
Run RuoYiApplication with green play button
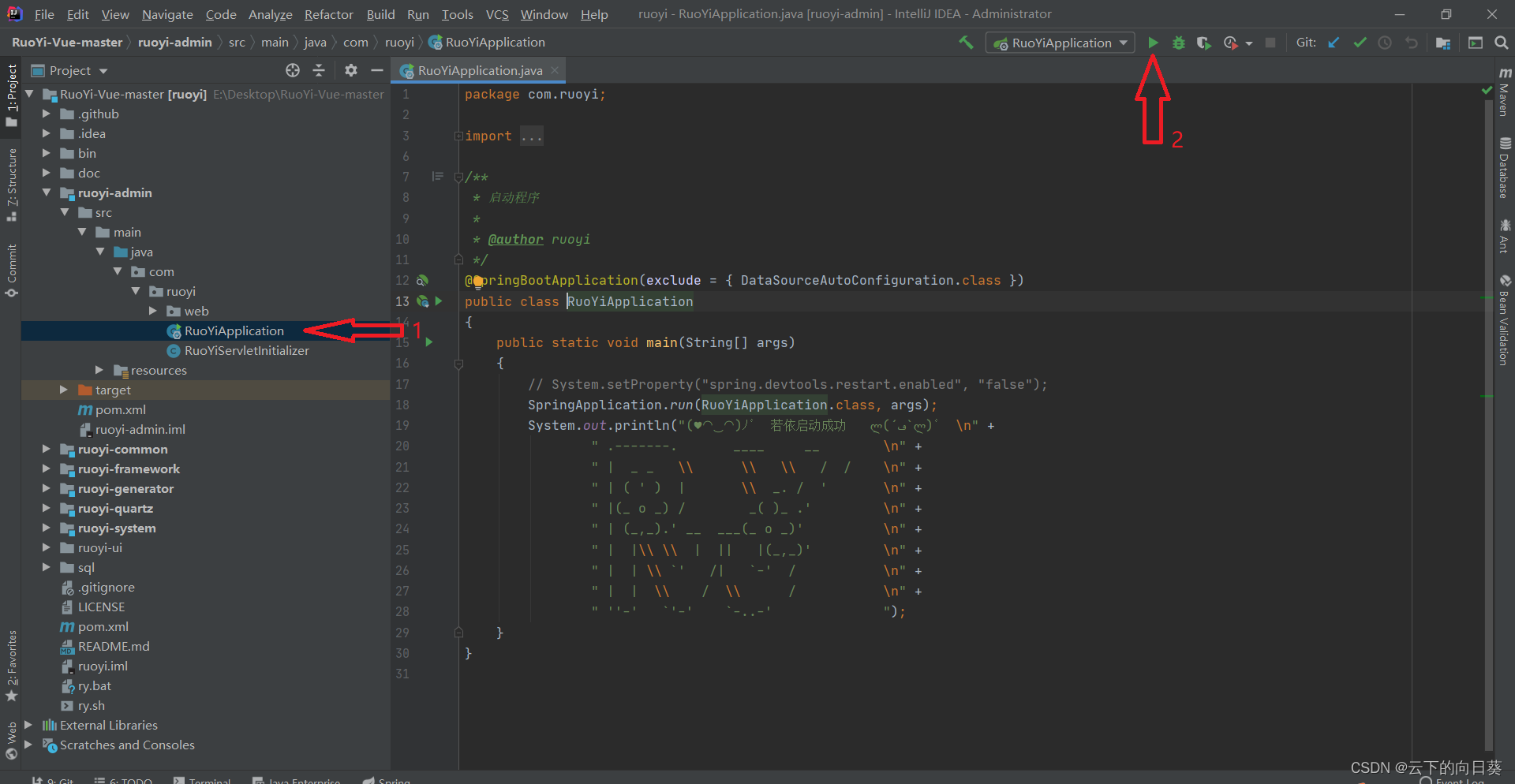pyautogui.click(x=1153, y=43)
